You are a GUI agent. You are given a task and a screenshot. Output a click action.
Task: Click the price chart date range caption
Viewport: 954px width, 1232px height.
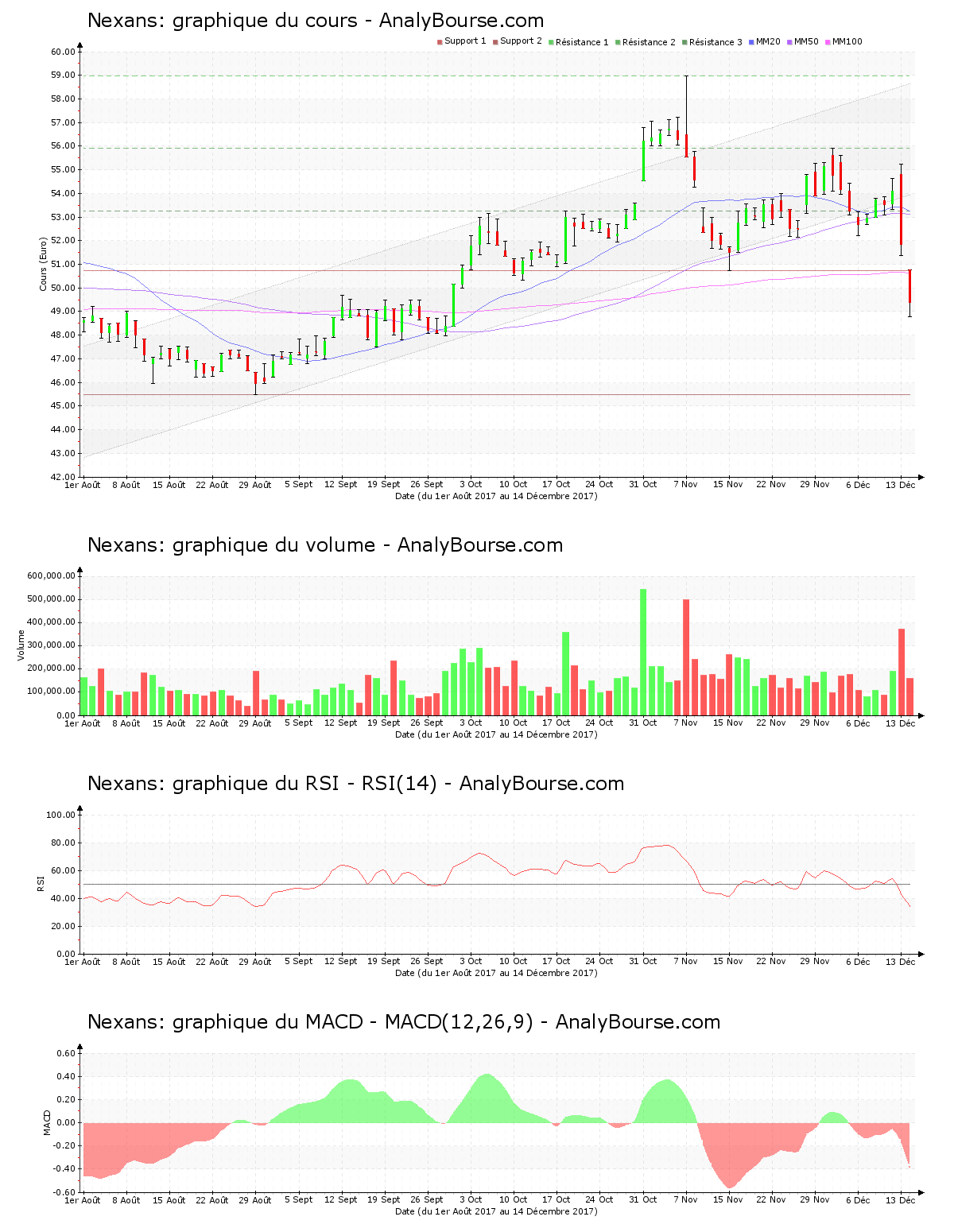click(496, 496)
